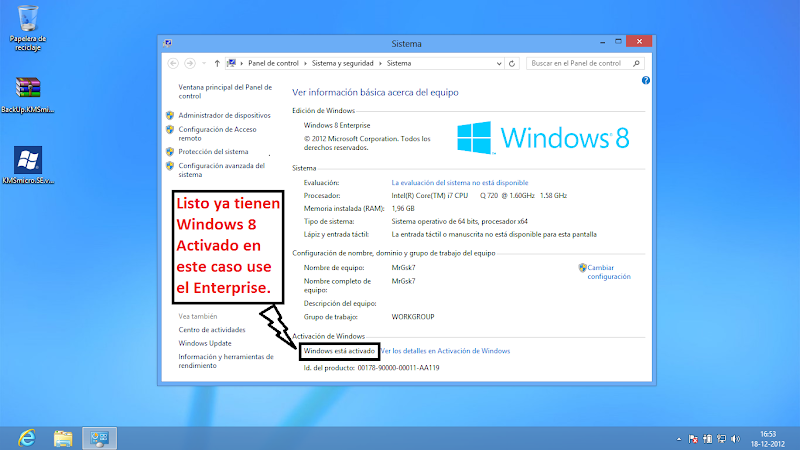This screenshot has width=800, height=450.
Task: Click the power/battery tray icon
Action: pos(707,439)
